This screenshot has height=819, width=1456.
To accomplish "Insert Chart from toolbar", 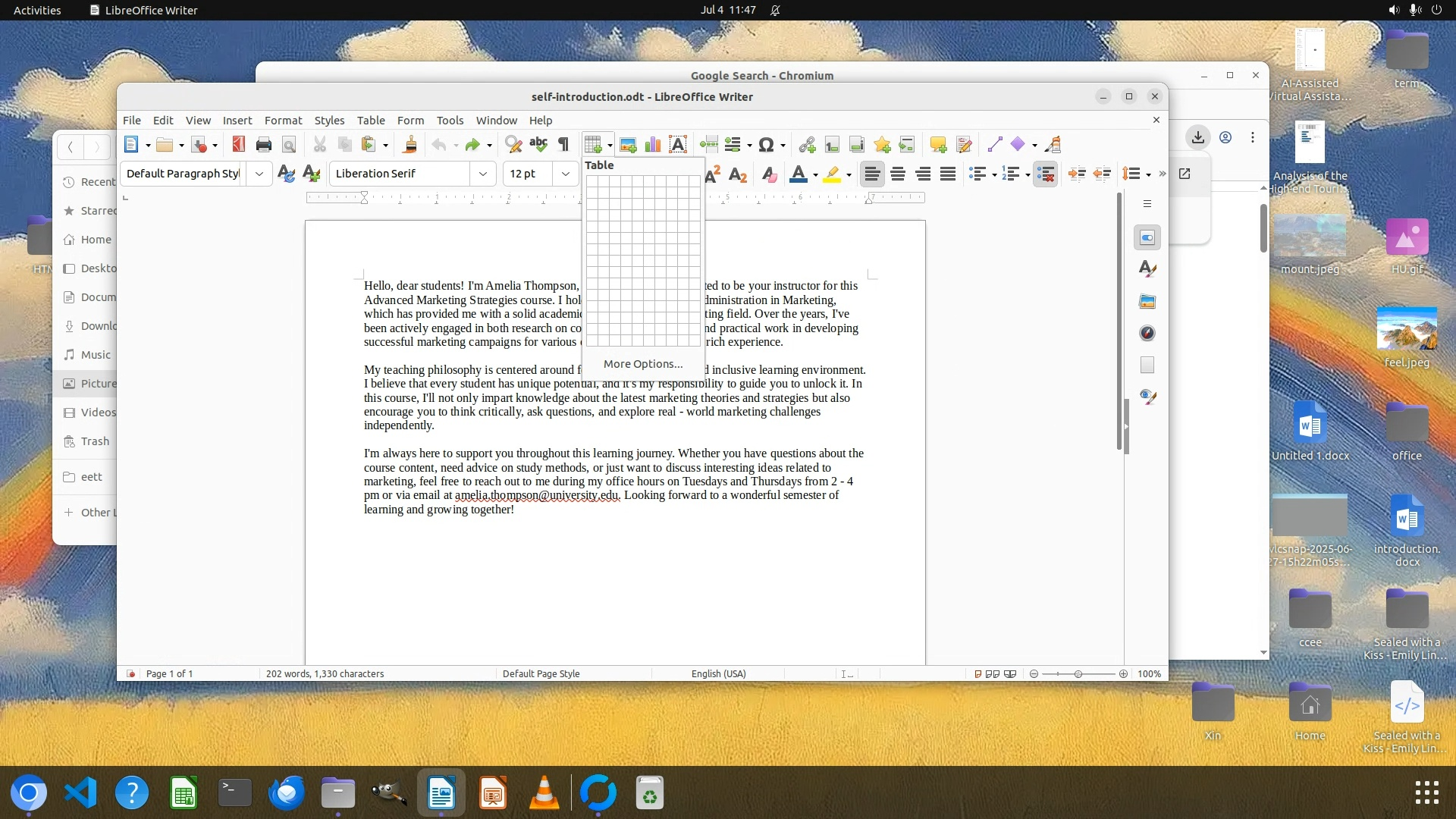I will pos(652,144).
